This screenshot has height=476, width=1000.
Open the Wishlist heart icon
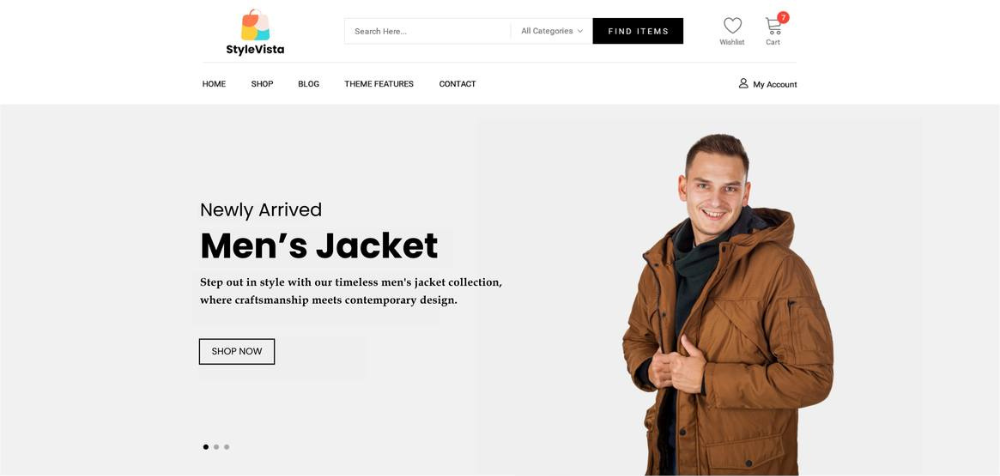(x=733, y=26)
